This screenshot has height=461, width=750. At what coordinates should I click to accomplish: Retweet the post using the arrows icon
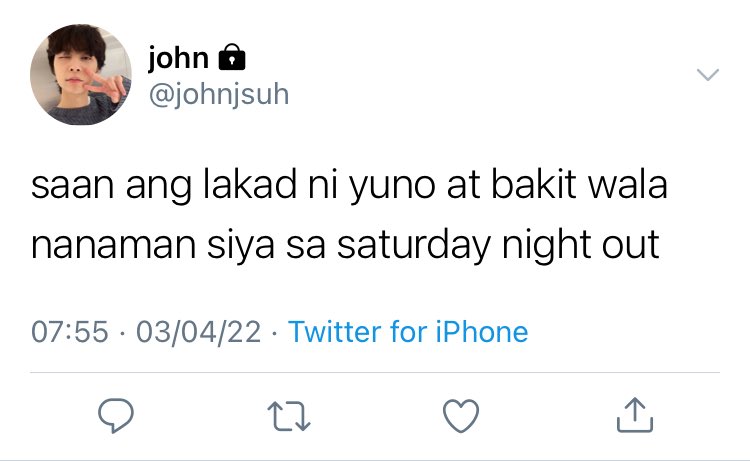[x=289, y=416]
